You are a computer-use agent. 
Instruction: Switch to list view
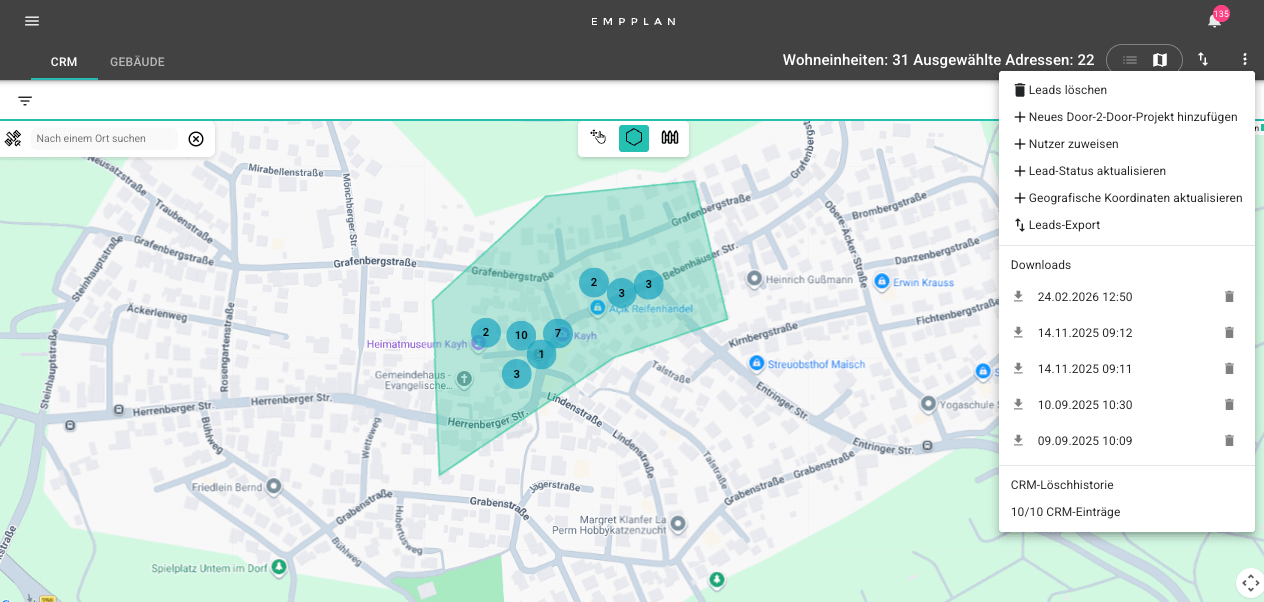(1129, 60)
